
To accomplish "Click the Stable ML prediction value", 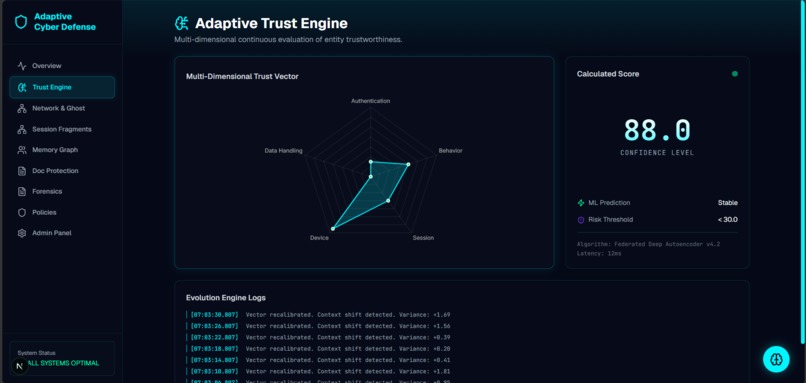I will [727, 203].
